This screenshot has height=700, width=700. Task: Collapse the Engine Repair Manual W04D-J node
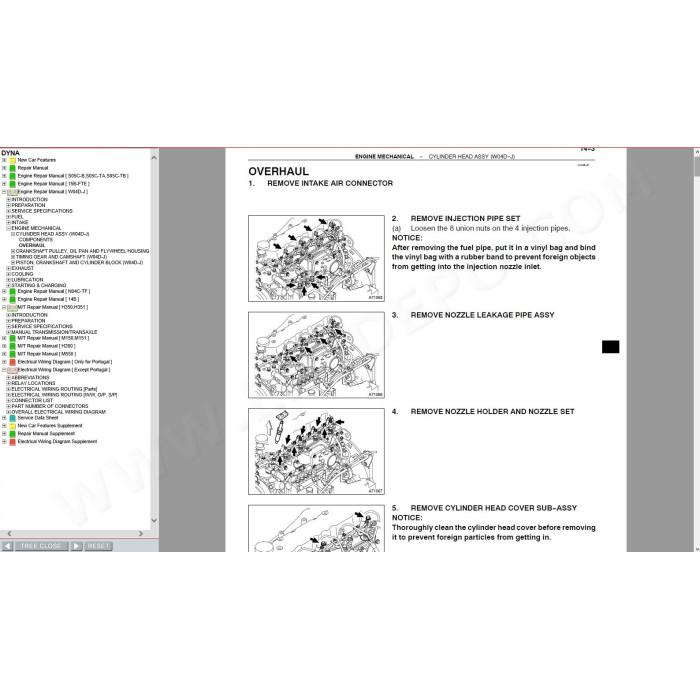[x=4, y=192]
